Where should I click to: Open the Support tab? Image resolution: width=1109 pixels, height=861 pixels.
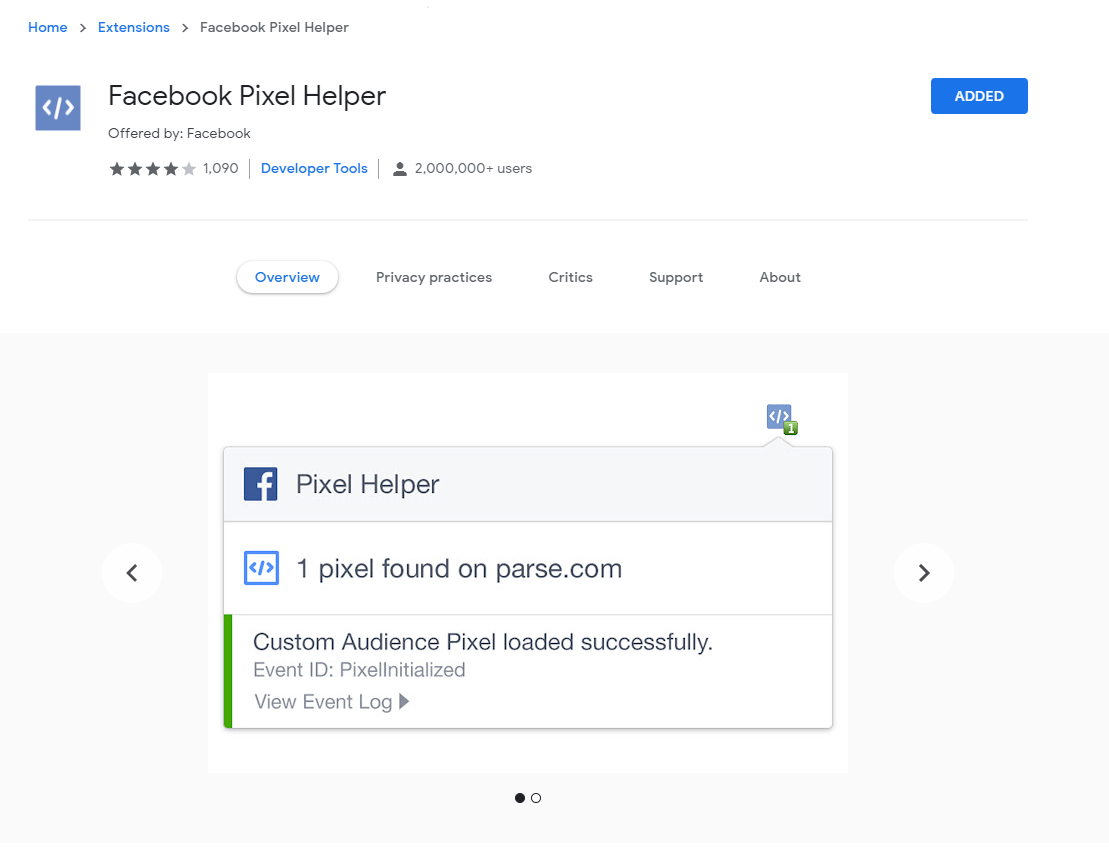pyautogui.click(x=675, y=277)
